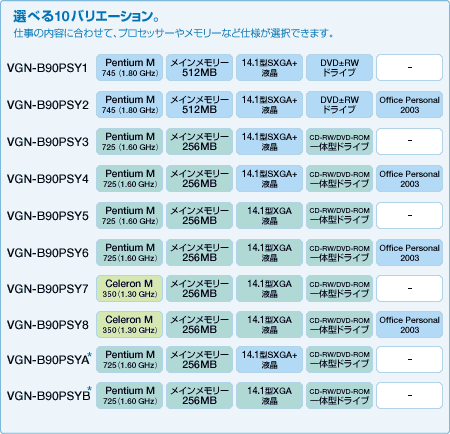Click the 14.1型SXGA+ display cell for VGN-B90PSY1

tap(269, 68)
